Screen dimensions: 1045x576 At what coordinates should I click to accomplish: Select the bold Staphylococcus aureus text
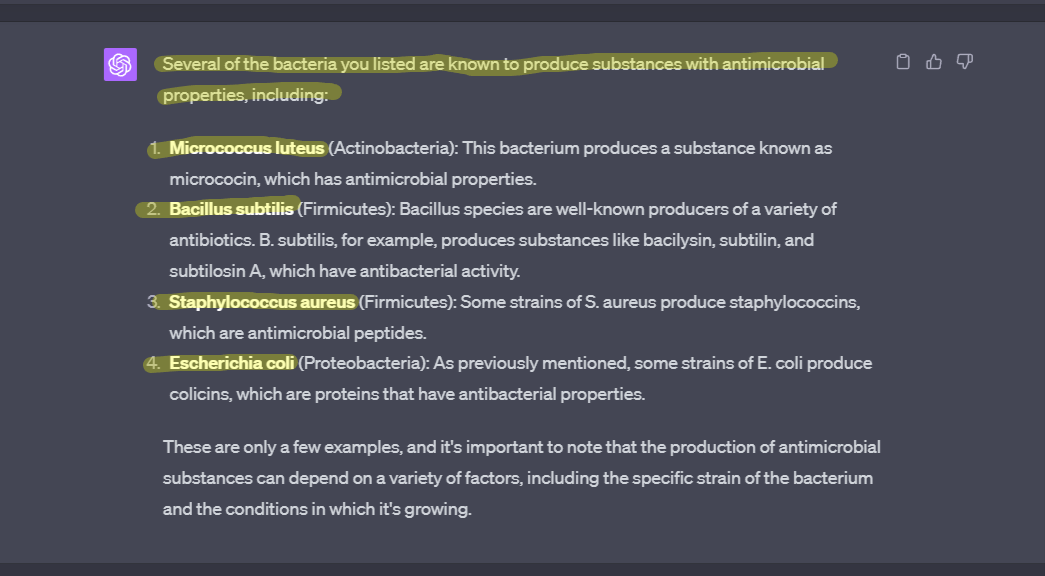coord(262,302)
